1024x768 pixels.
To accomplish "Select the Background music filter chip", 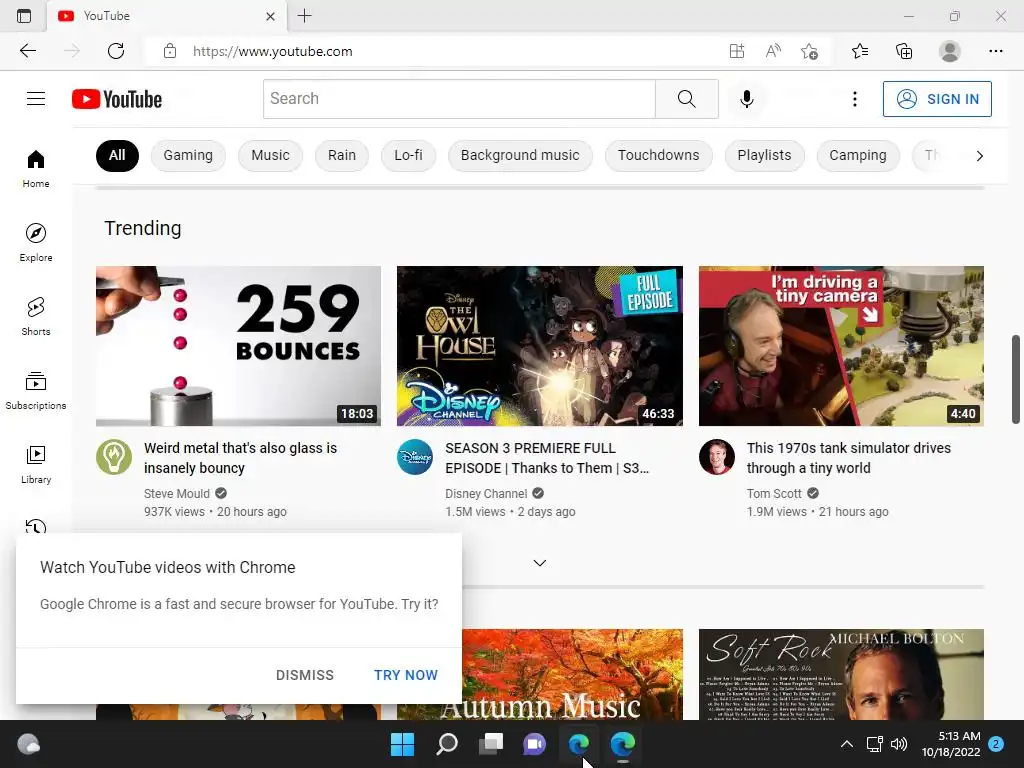I will [520, 155].
